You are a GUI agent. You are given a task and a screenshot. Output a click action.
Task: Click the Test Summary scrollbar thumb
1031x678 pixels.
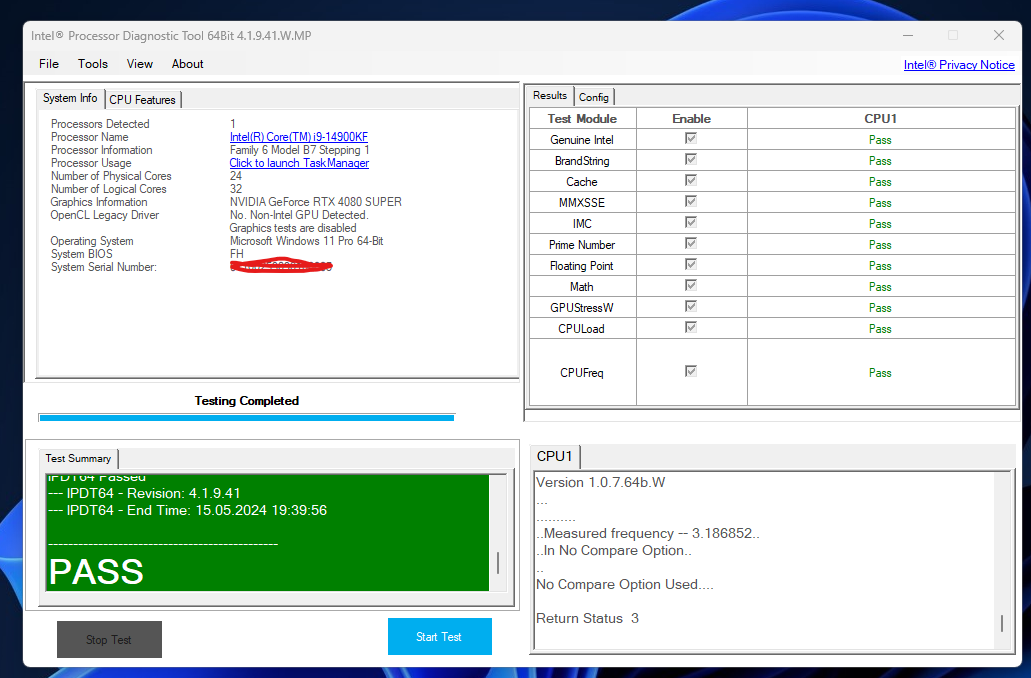(498, 563)
